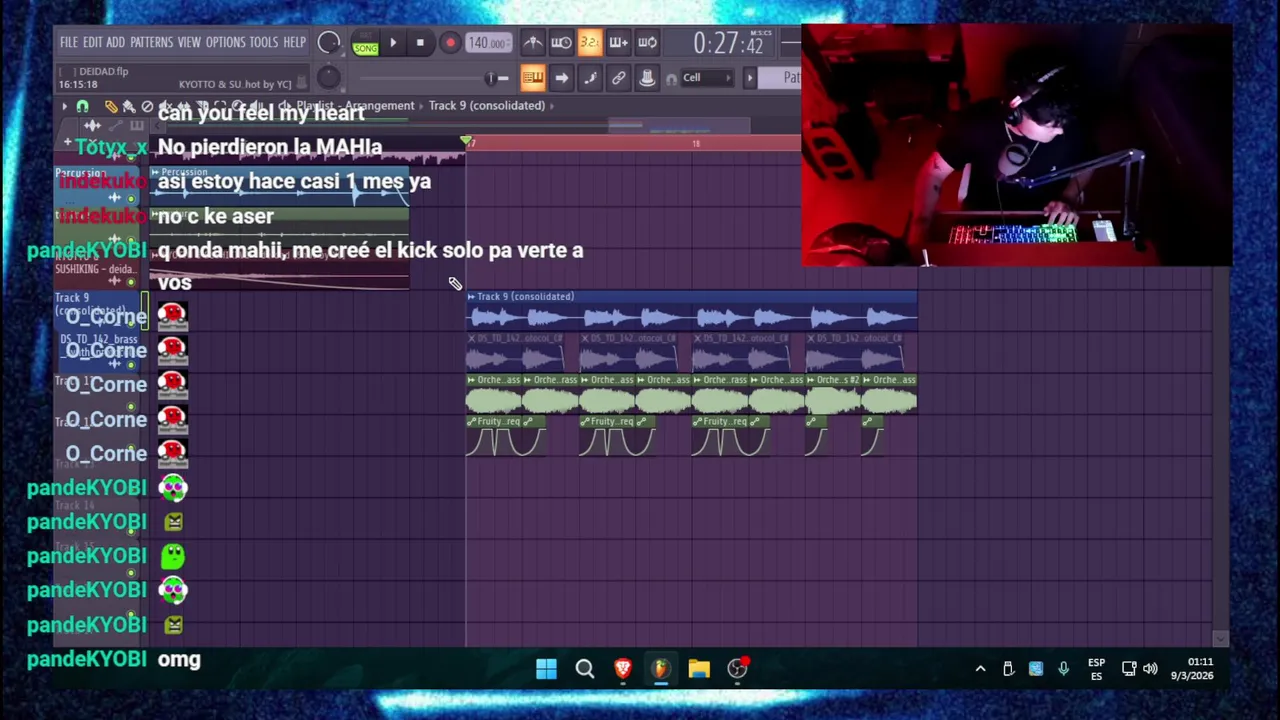
Task: Toggle the 3-2-1 countdown before recording
Action: (590, 42)
